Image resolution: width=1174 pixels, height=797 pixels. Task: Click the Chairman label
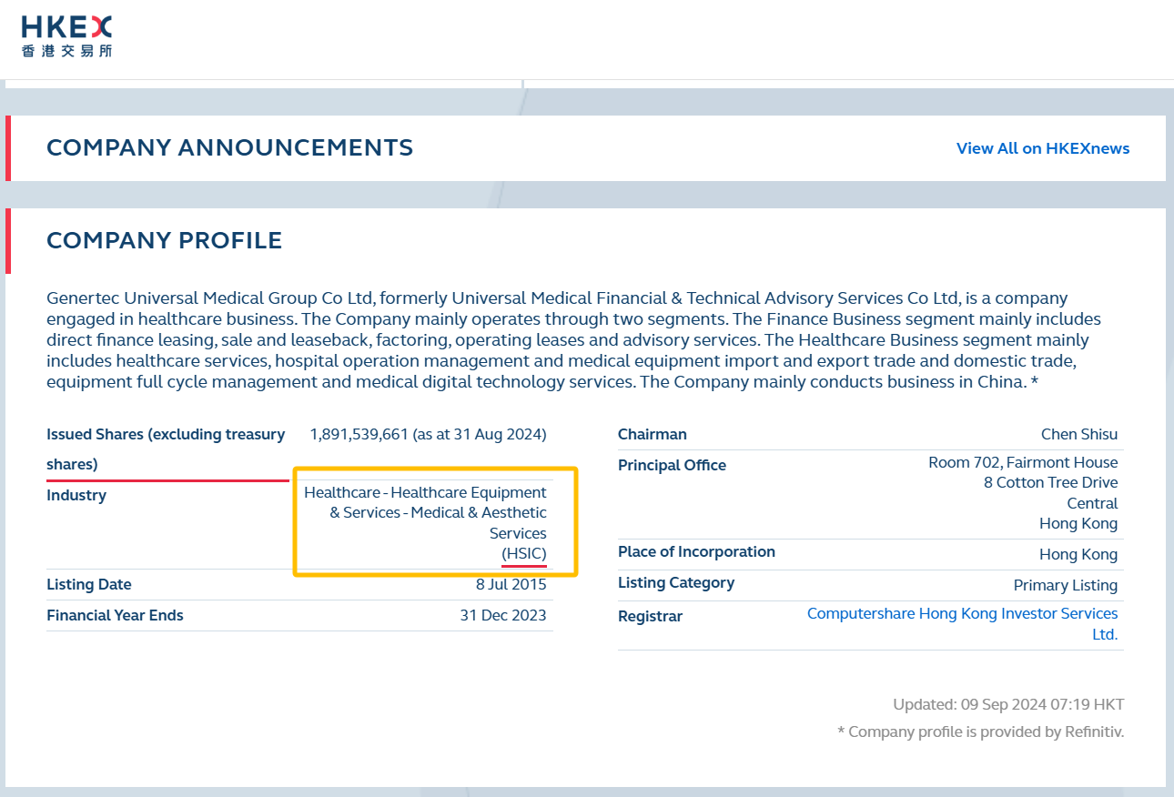(652, 434)
